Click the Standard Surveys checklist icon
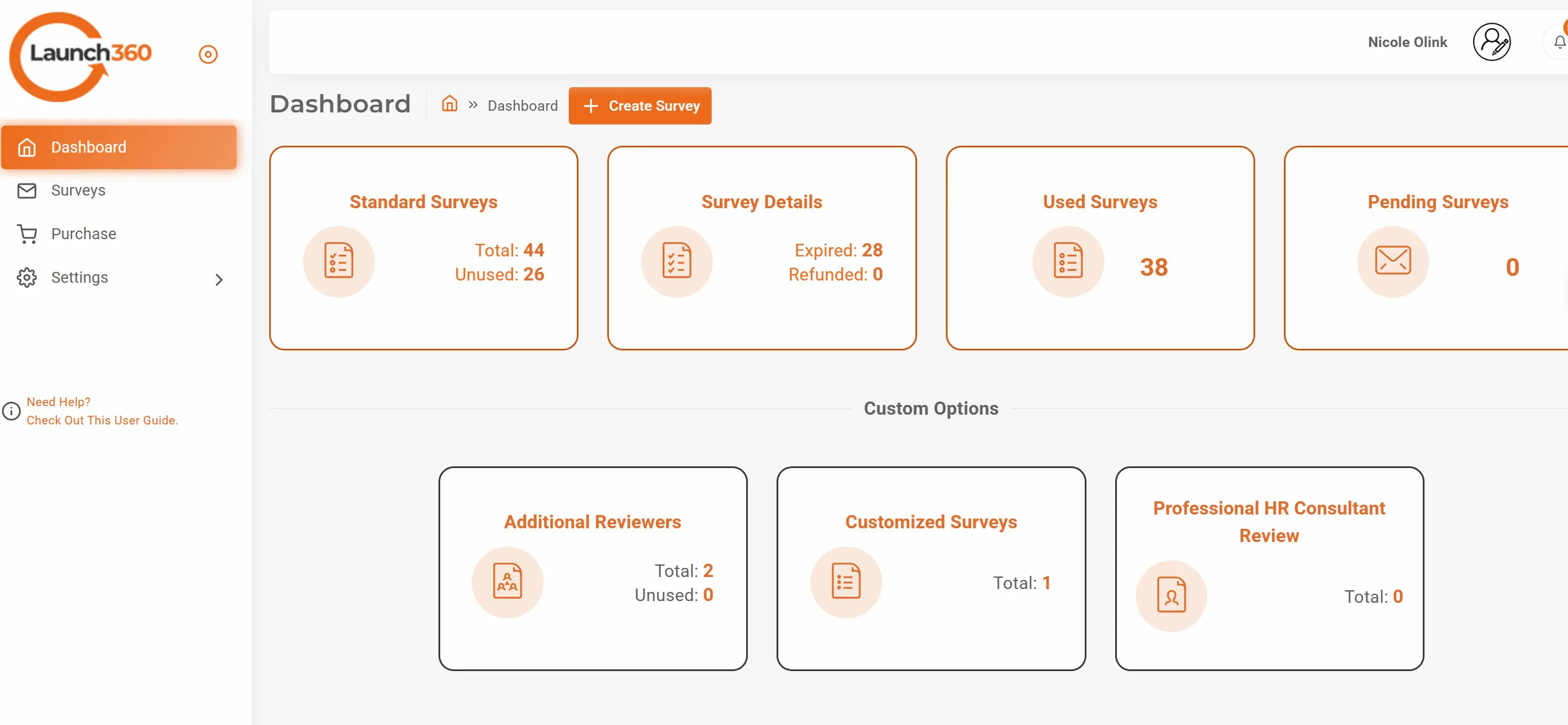 click(339, 262)
